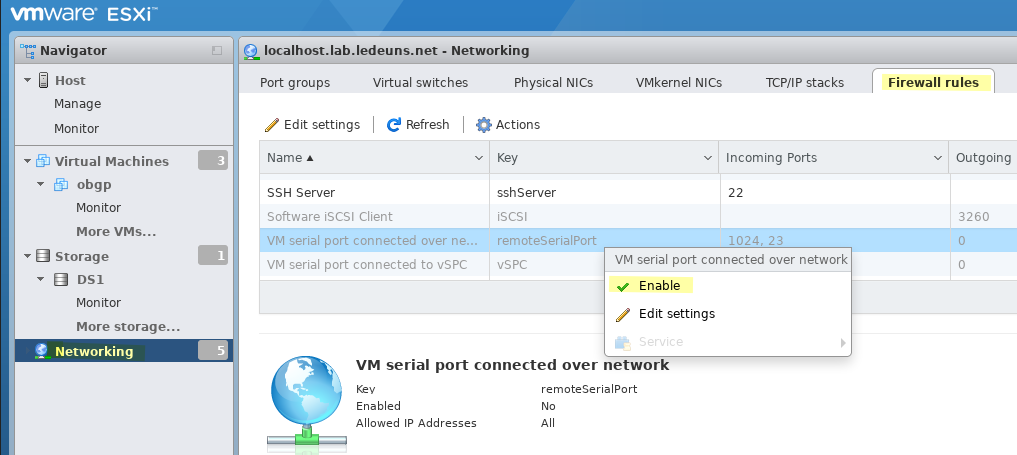
Task: Switch to the Physical NICs tab
Action: coord(553,82)
